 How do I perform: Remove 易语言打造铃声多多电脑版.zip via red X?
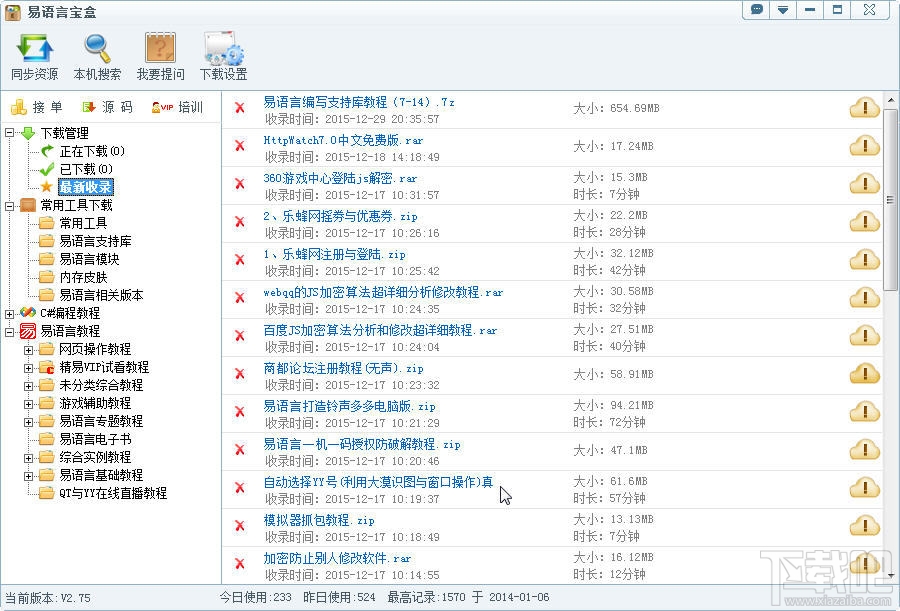coord(240,412)
